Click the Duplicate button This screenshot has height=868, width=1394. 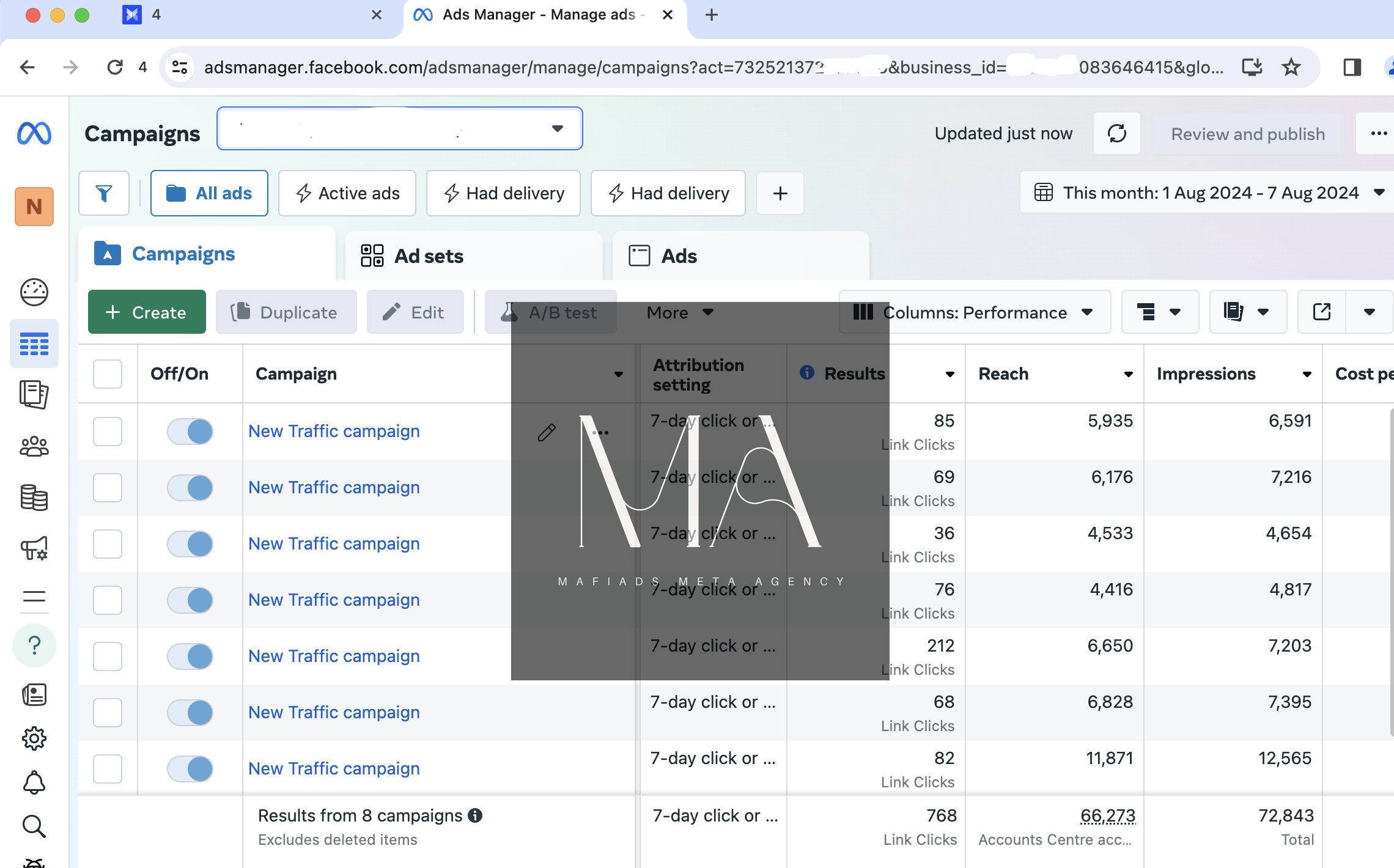click(286, 312)
